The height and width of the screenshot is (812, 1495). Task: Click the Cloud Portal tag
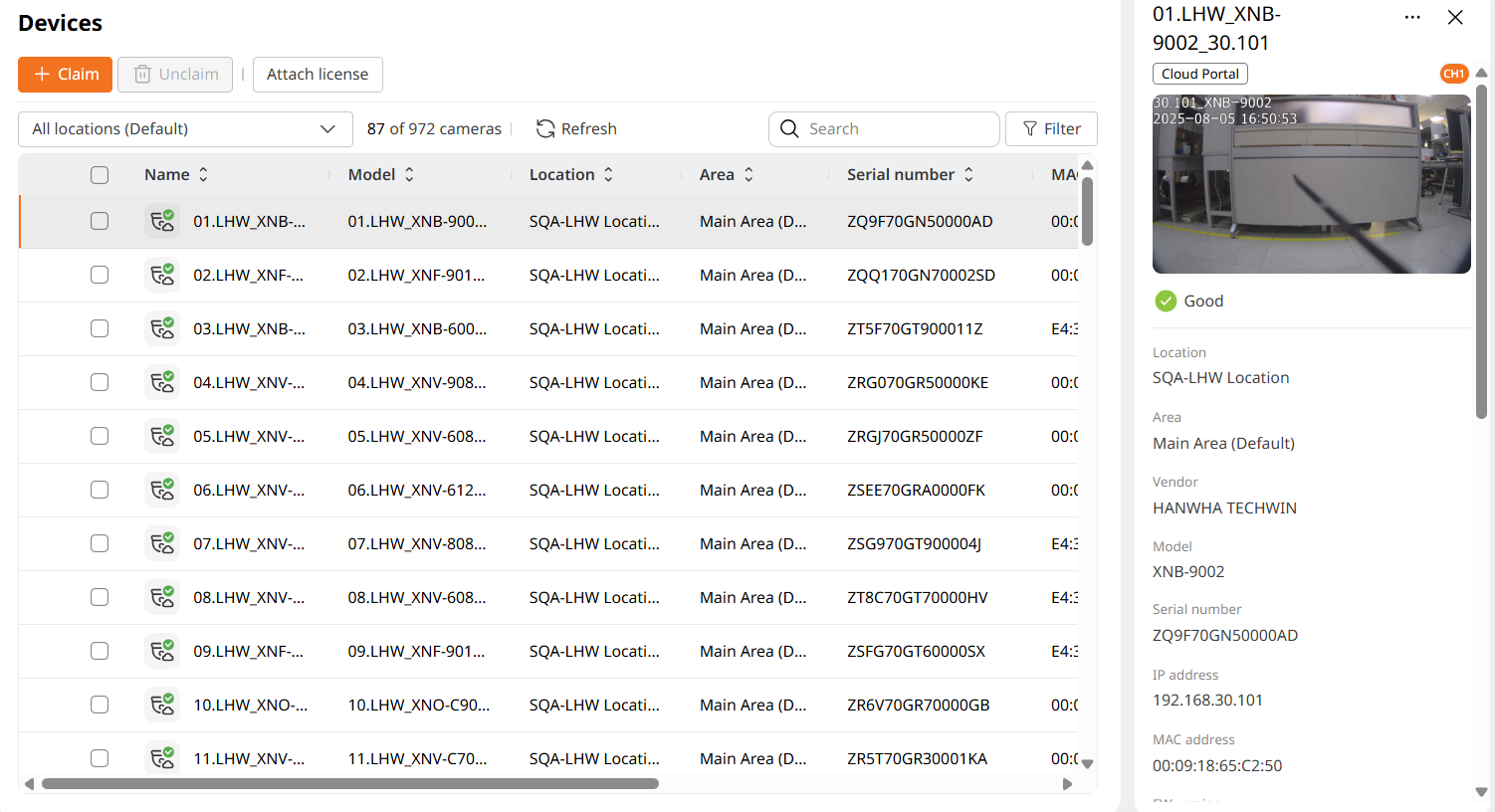point(1200,74)
